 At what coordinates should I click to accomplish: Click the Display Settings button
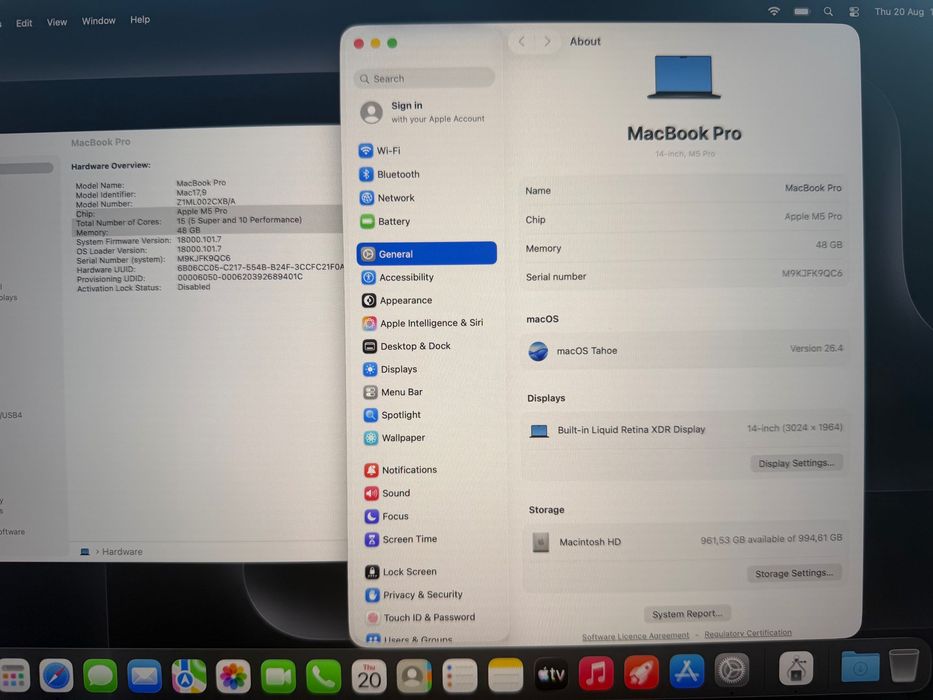click(796, 463)
